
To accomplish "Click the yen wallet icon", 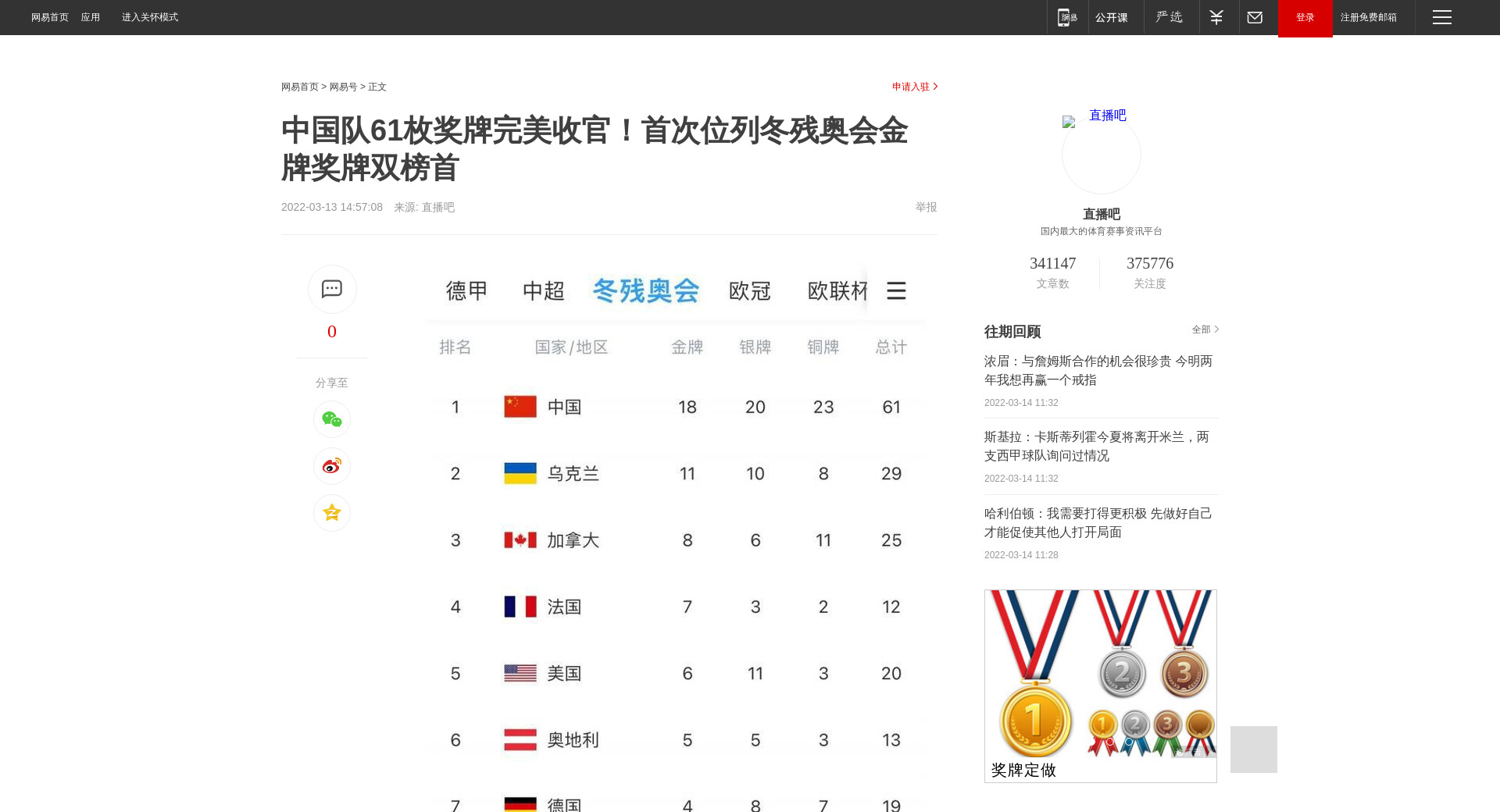I will point(1216,17).
